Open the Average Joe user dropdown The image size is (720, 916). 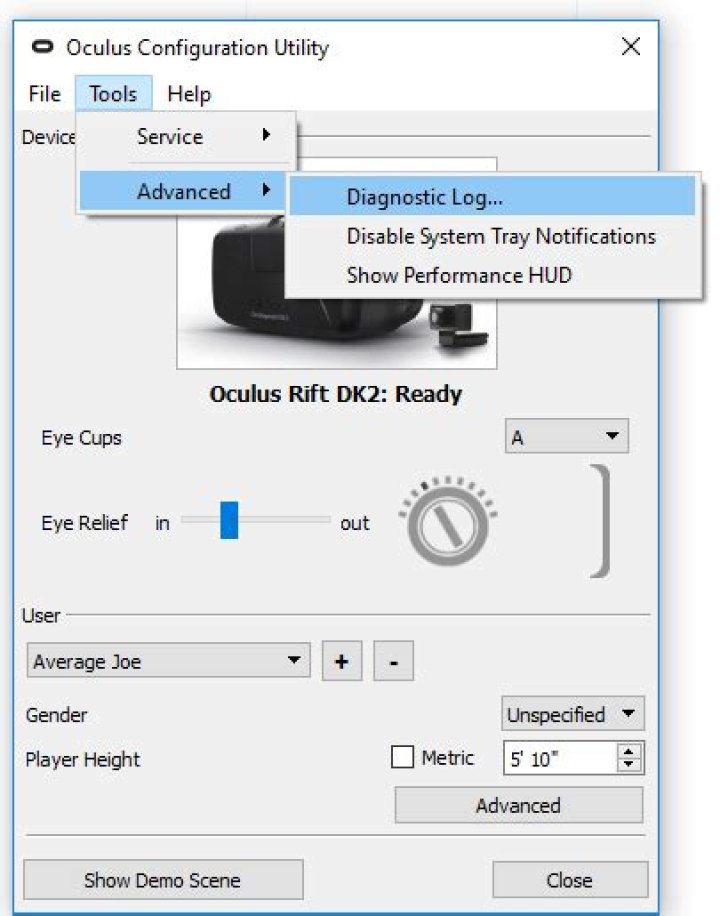click(x=168, y=661)
